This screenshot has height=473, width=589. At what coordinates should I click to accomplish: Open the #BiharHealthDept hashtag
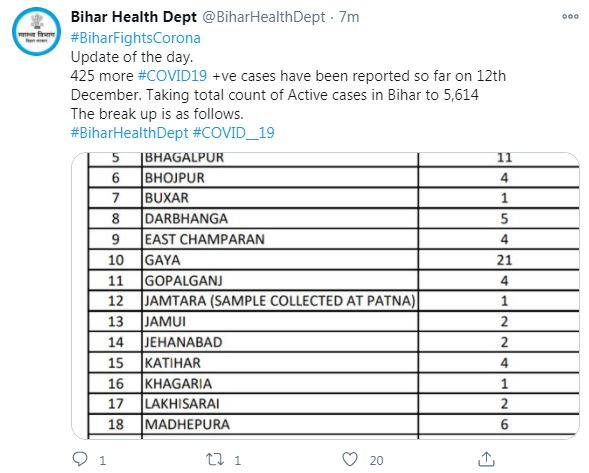[130, 133]
